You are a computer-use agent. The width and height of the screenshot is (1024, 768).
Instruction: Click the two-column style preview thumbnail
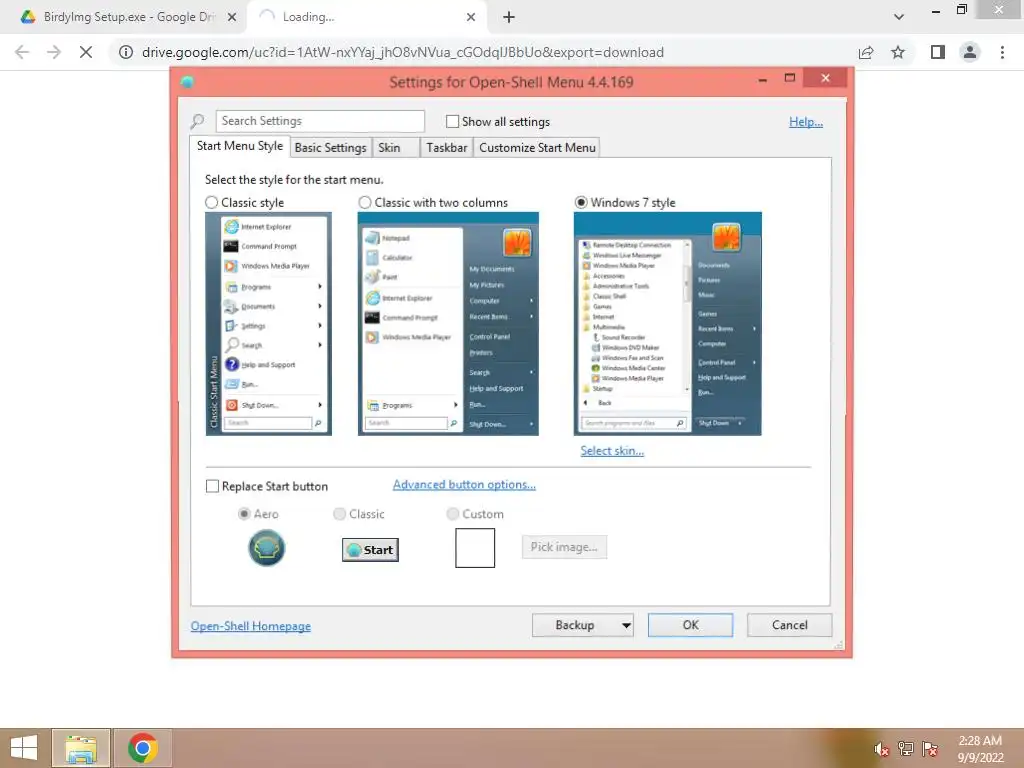448,324
